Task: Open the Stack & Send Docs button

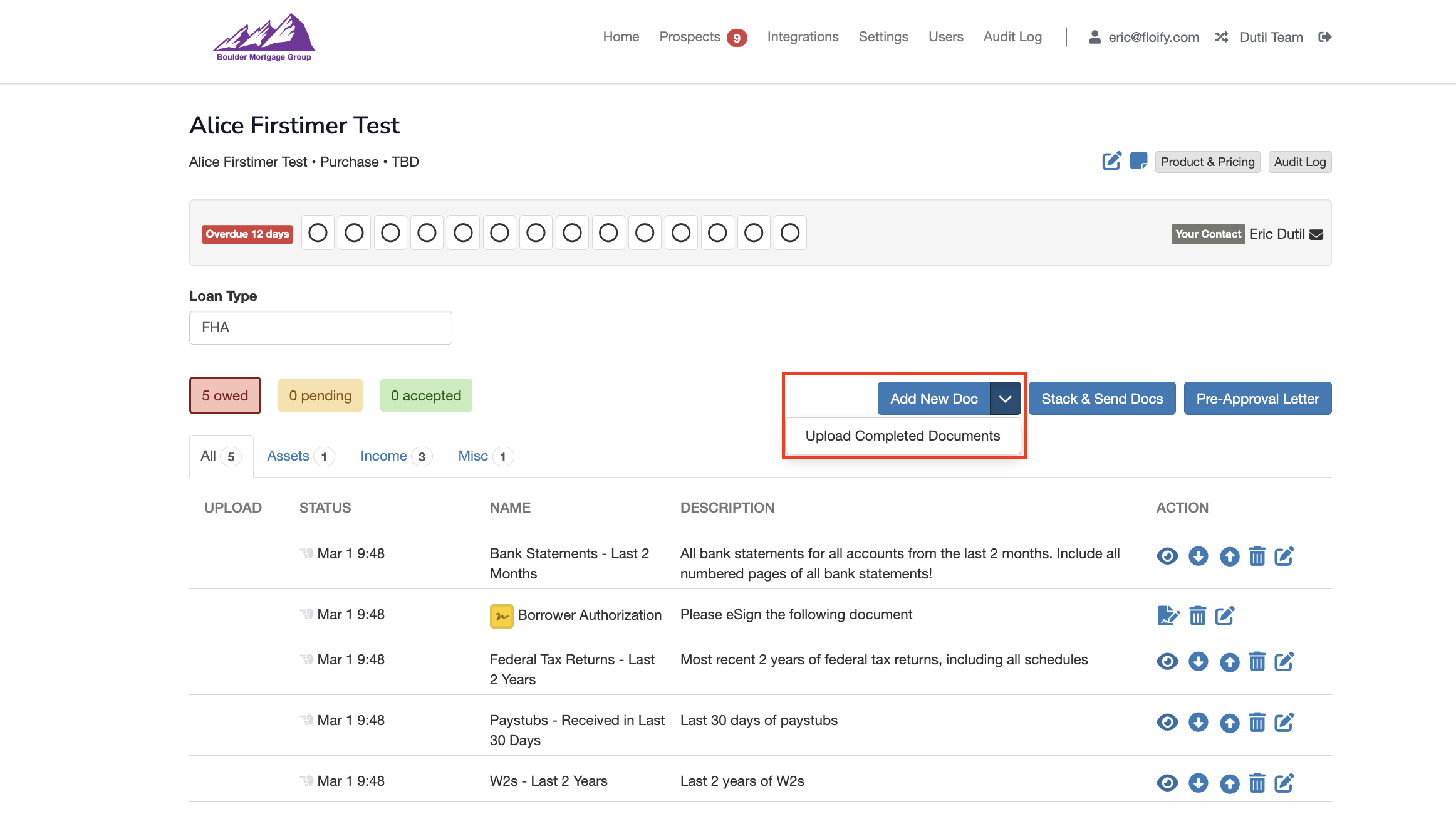Action: [1101, 398]
